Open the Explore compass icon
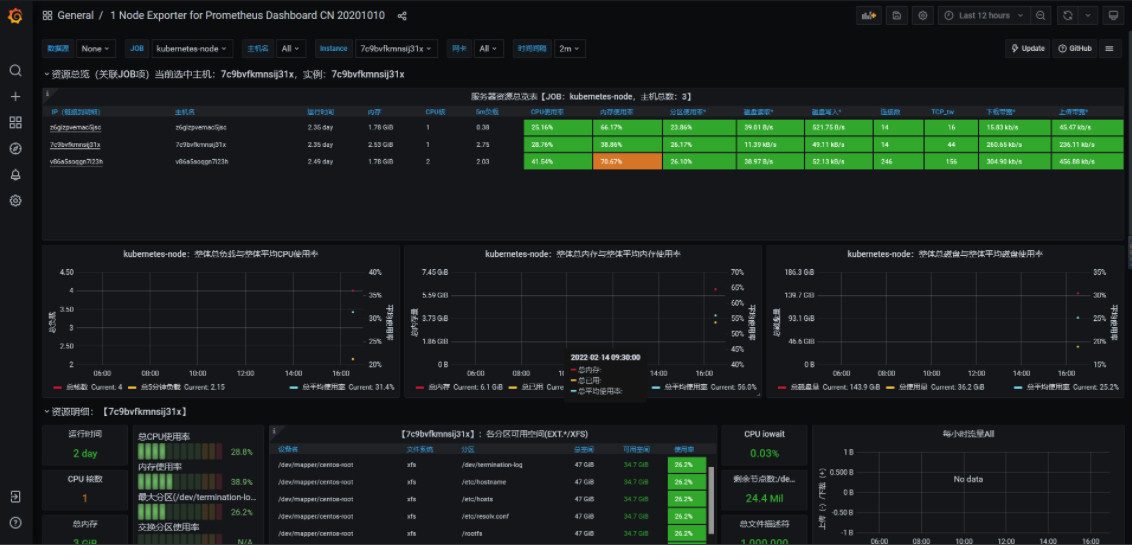 [x=15, y=149]
